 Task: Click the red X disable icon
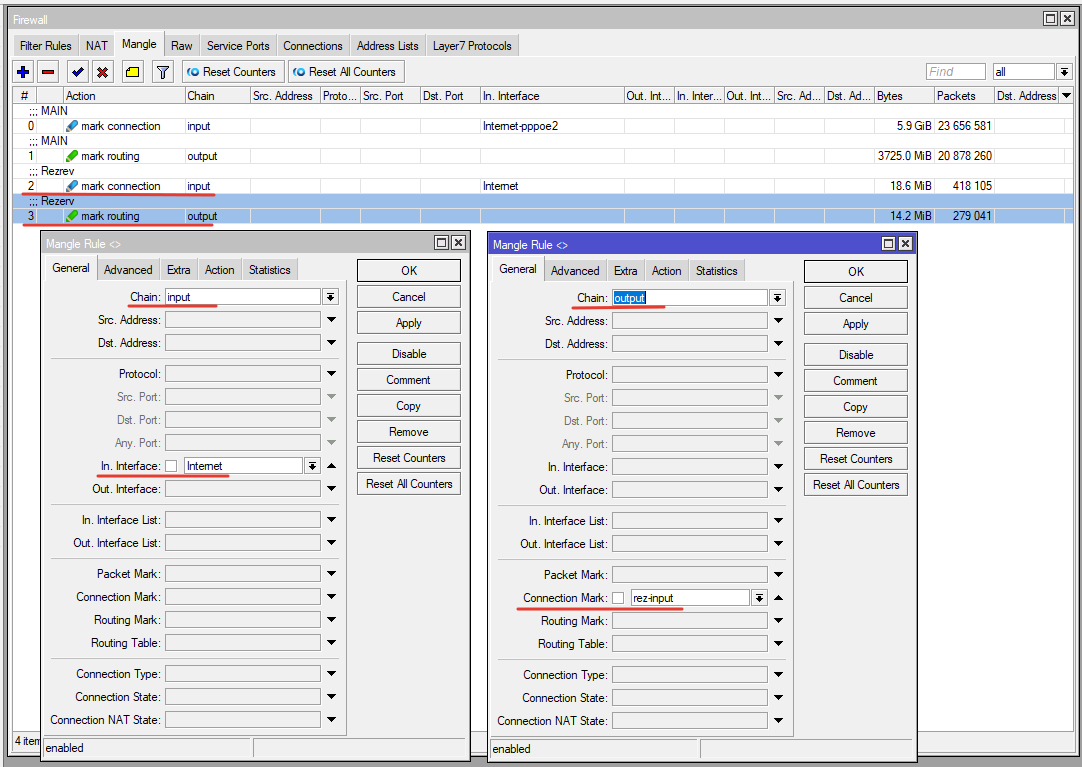tap(102, 72)
